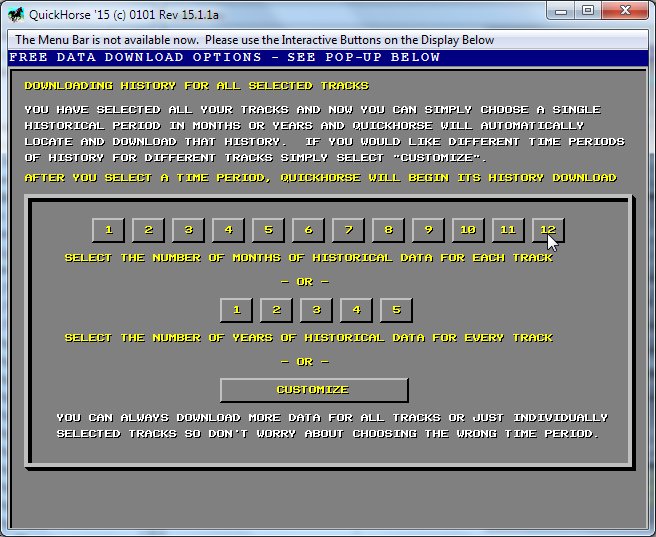The image size is (656, 537).
Task: Pick 3 years of historical data
Action: tap(316, 310)
